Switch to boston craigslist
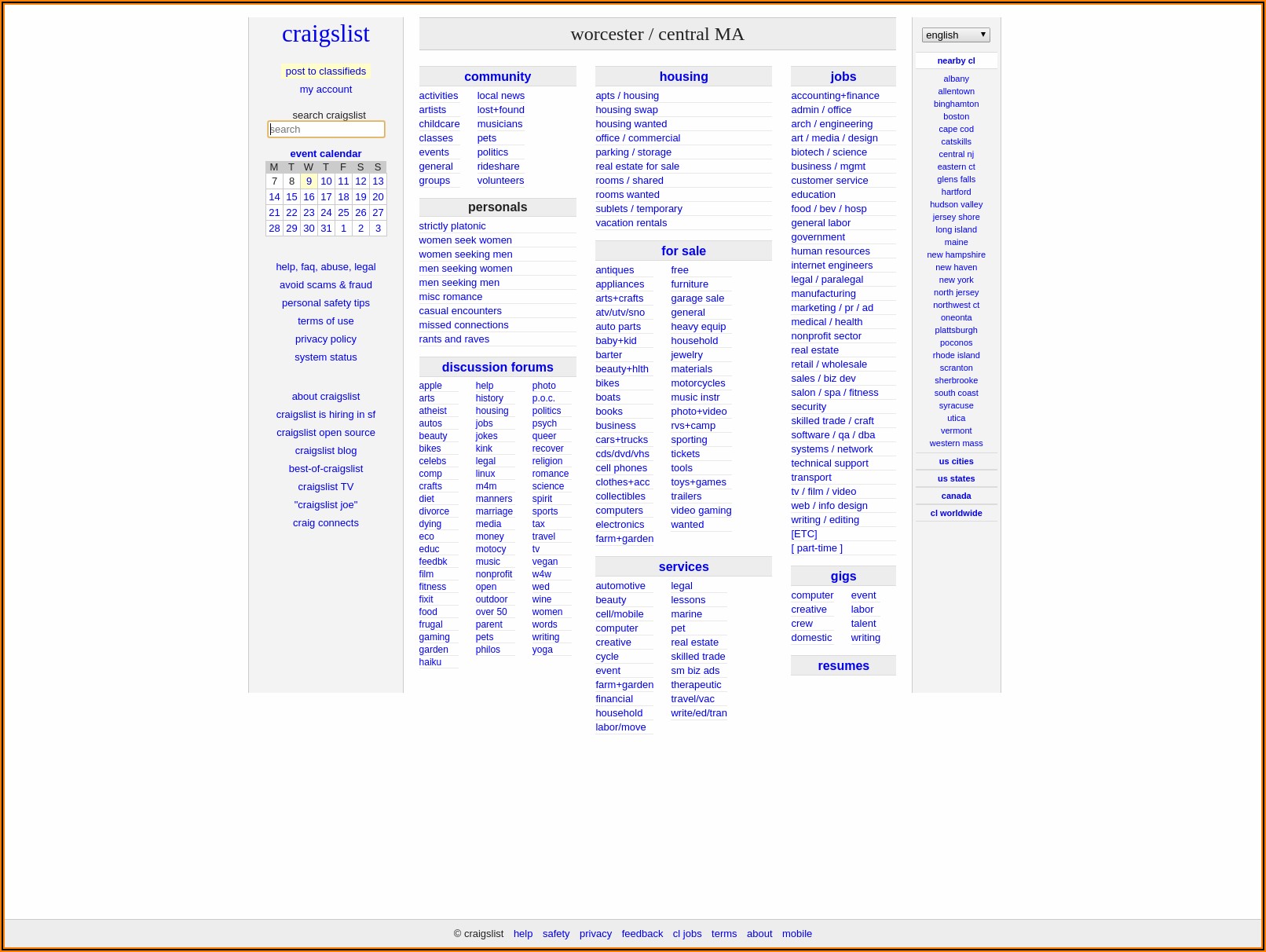Image resolution: width=1266 pixels, height=952 pixels. click(x=956, y=116)
